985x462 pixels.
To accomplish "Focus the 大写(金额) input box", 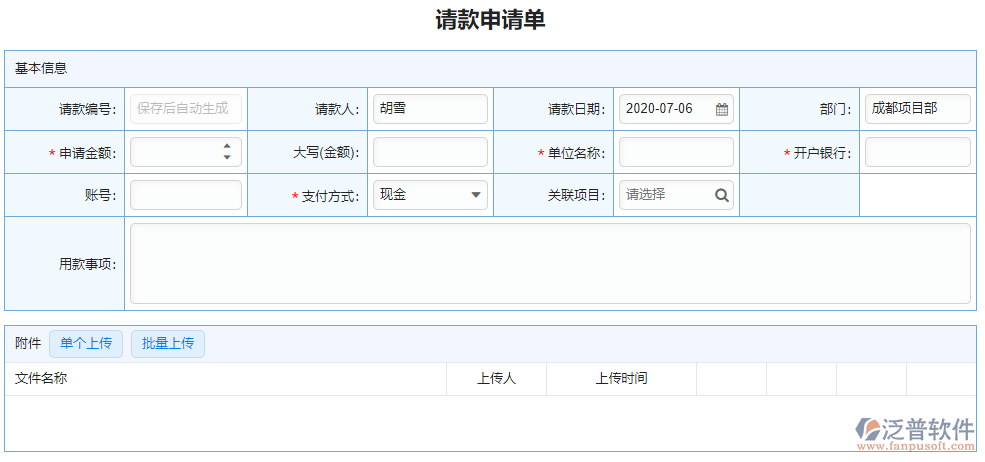I will [x=430, y=152].
